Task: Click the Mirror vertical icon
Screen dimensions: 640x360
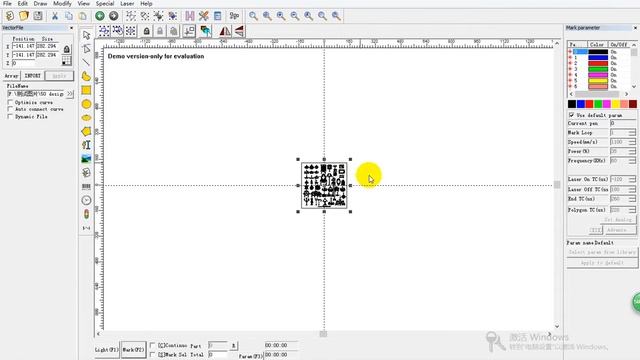Action: pyautogui.click(x=239, y=31)
